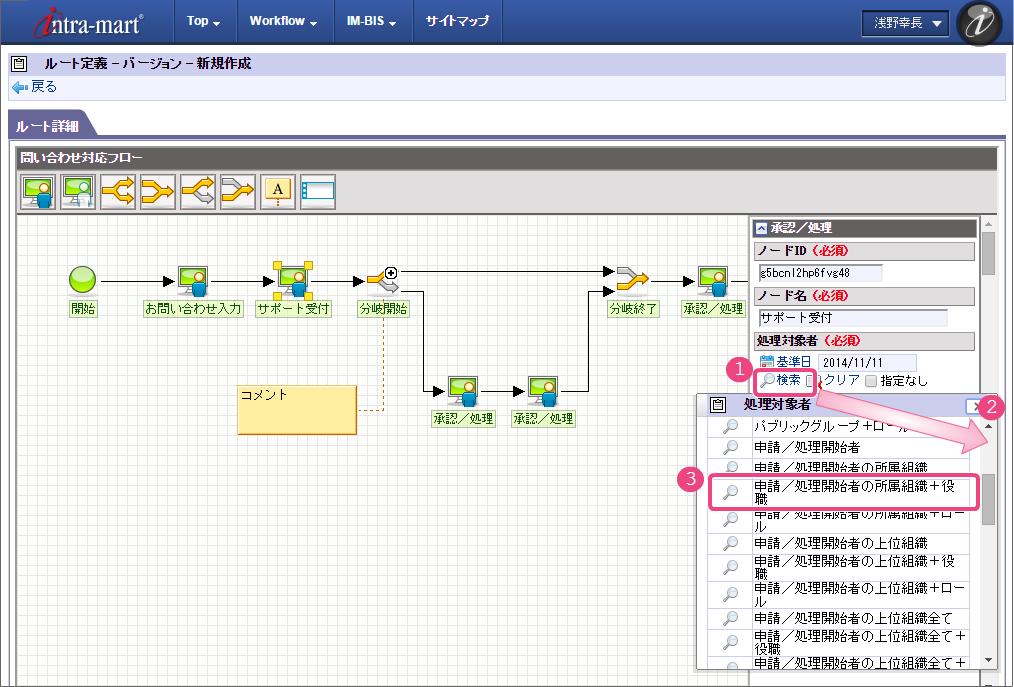Click the magnifier for 申請／処理開始者の上位組織全て
1014x687 pixels.
(731, 618)
